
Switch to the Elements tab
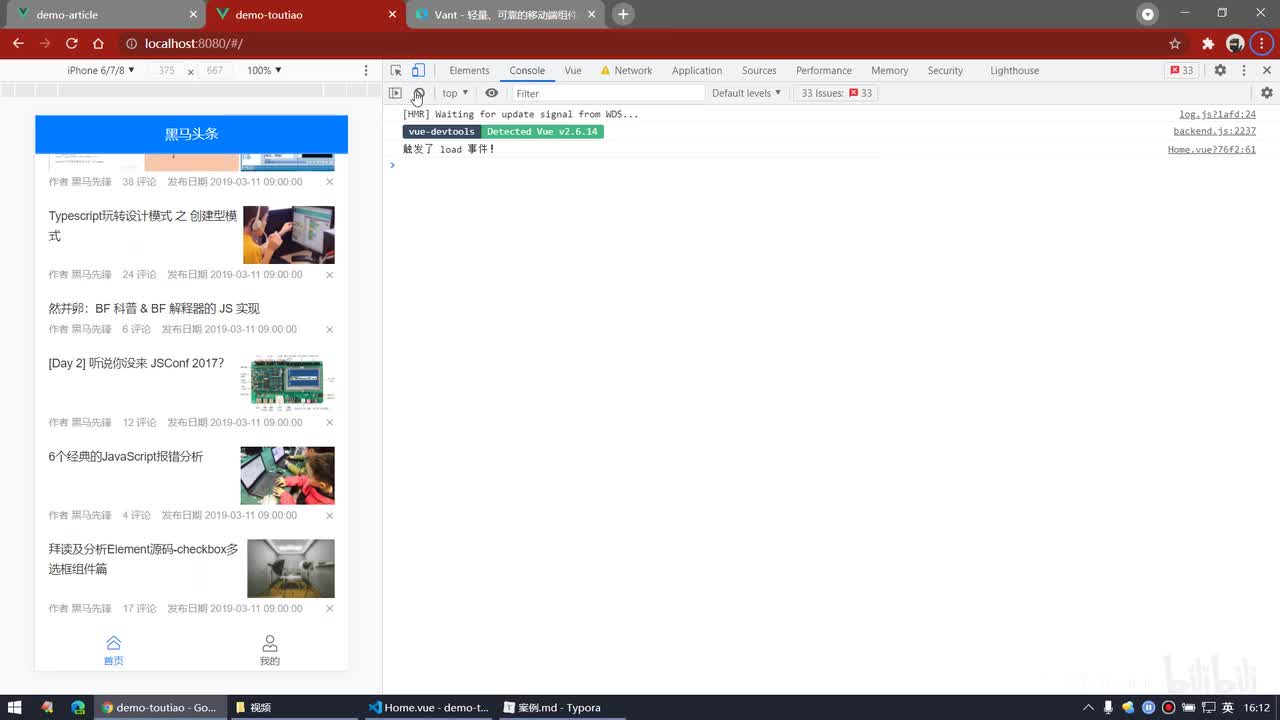469,70
